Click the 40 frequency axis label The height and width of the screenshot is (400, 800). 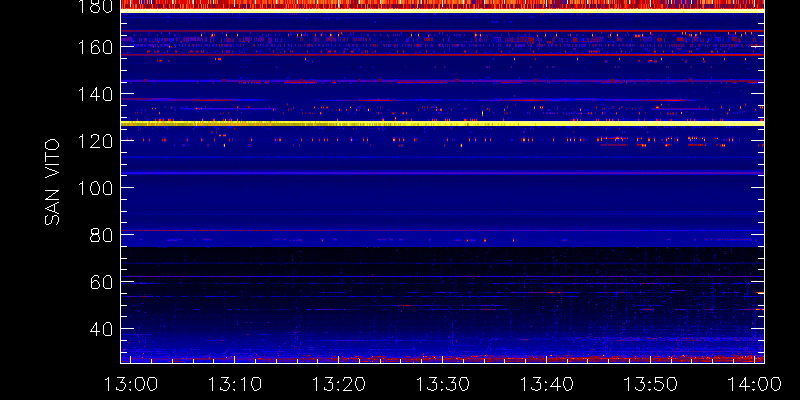pos(101,329)
